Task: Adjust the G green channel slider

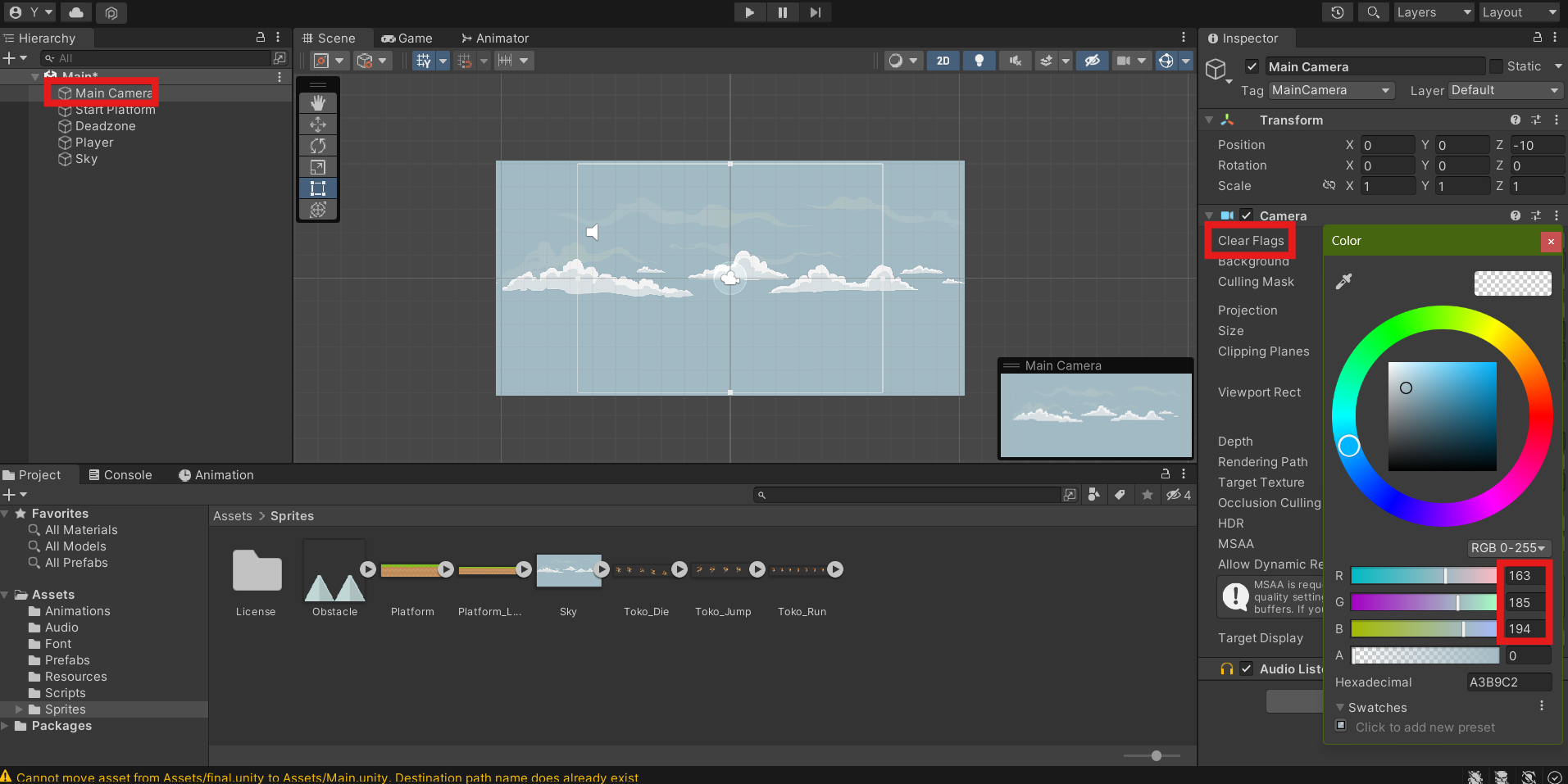Action: [x=1425, y=602]
